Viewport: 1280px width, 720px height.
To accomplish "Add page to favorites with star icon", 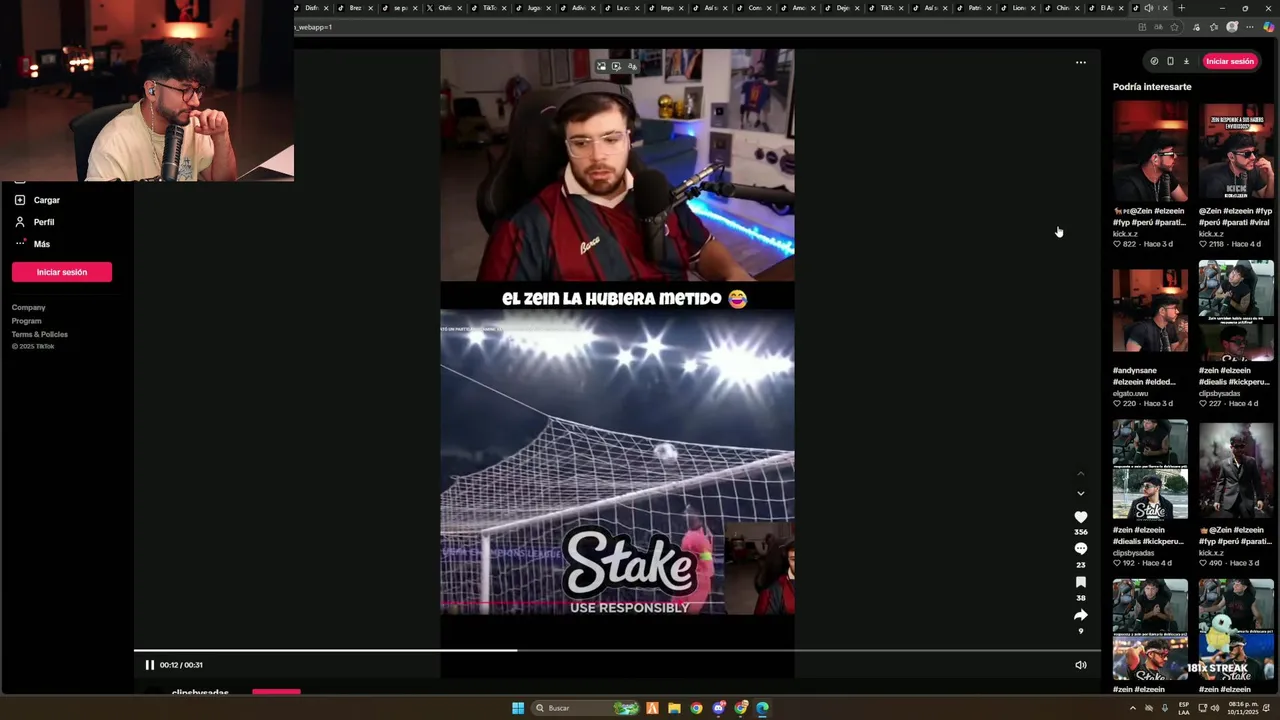I will (1174, 27).
